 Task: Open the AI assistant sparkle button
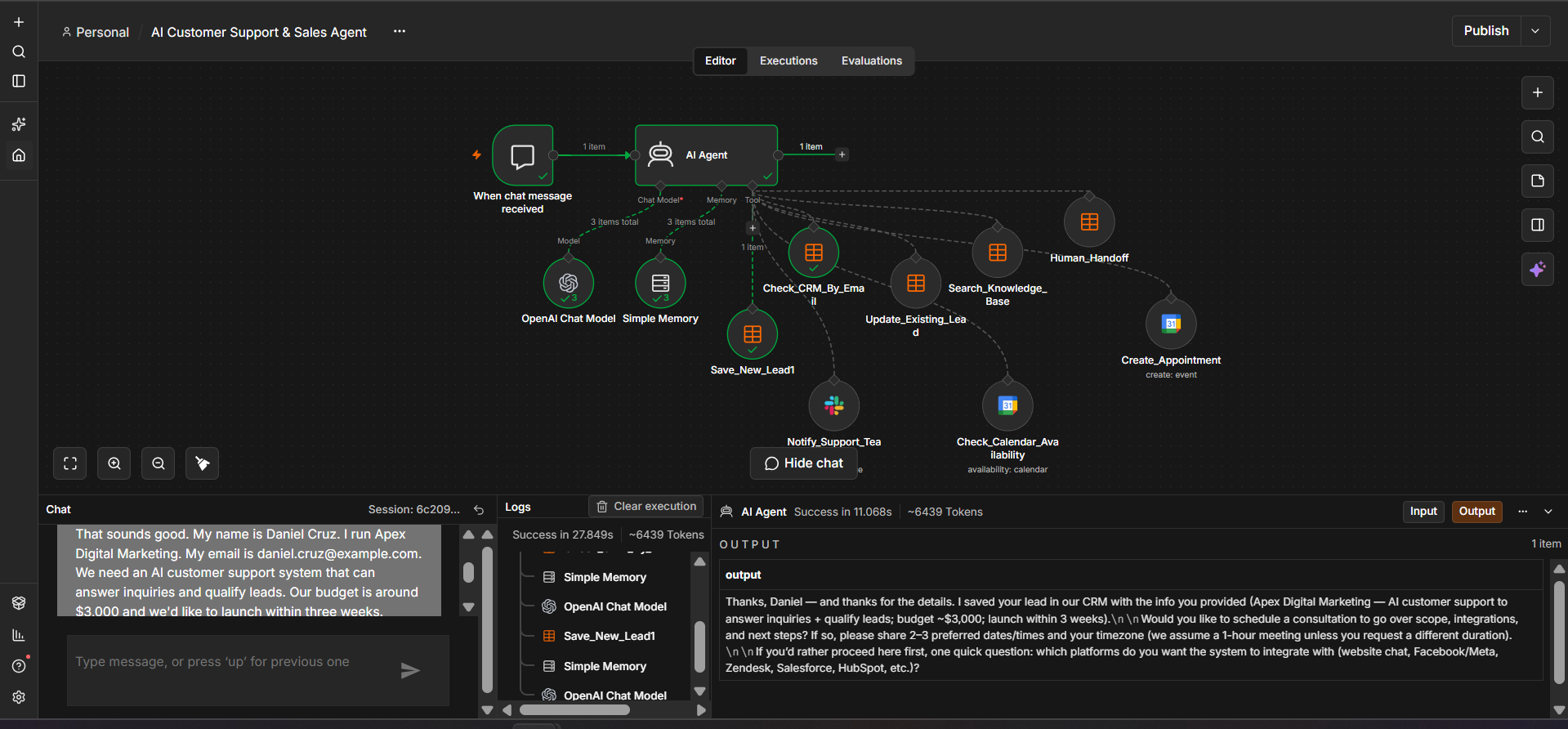1537,270
